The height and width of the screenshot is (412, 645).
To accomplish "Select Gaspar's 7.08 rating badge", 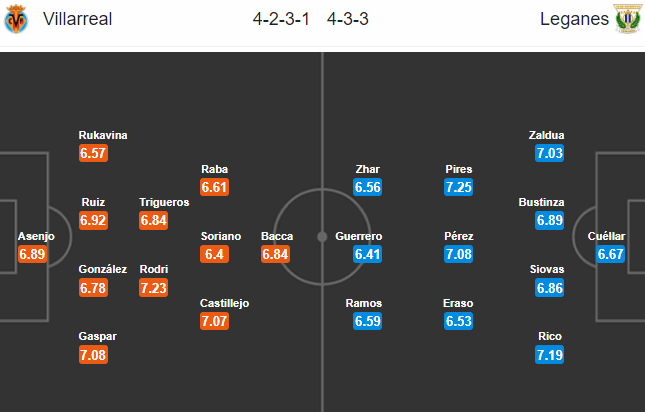I will [93, 355].
